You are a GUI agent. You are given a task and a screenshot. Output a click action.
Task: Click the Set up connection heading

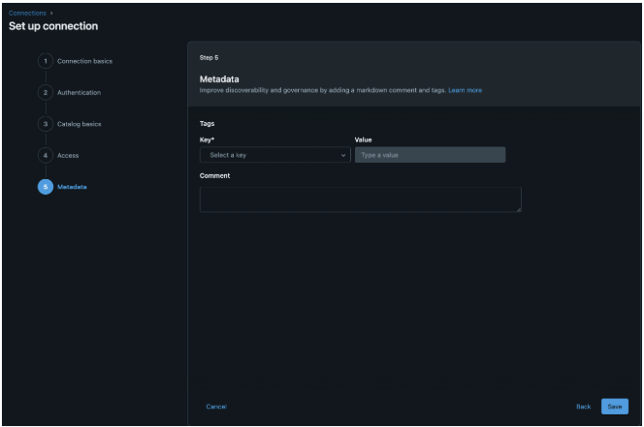(53, 26)
